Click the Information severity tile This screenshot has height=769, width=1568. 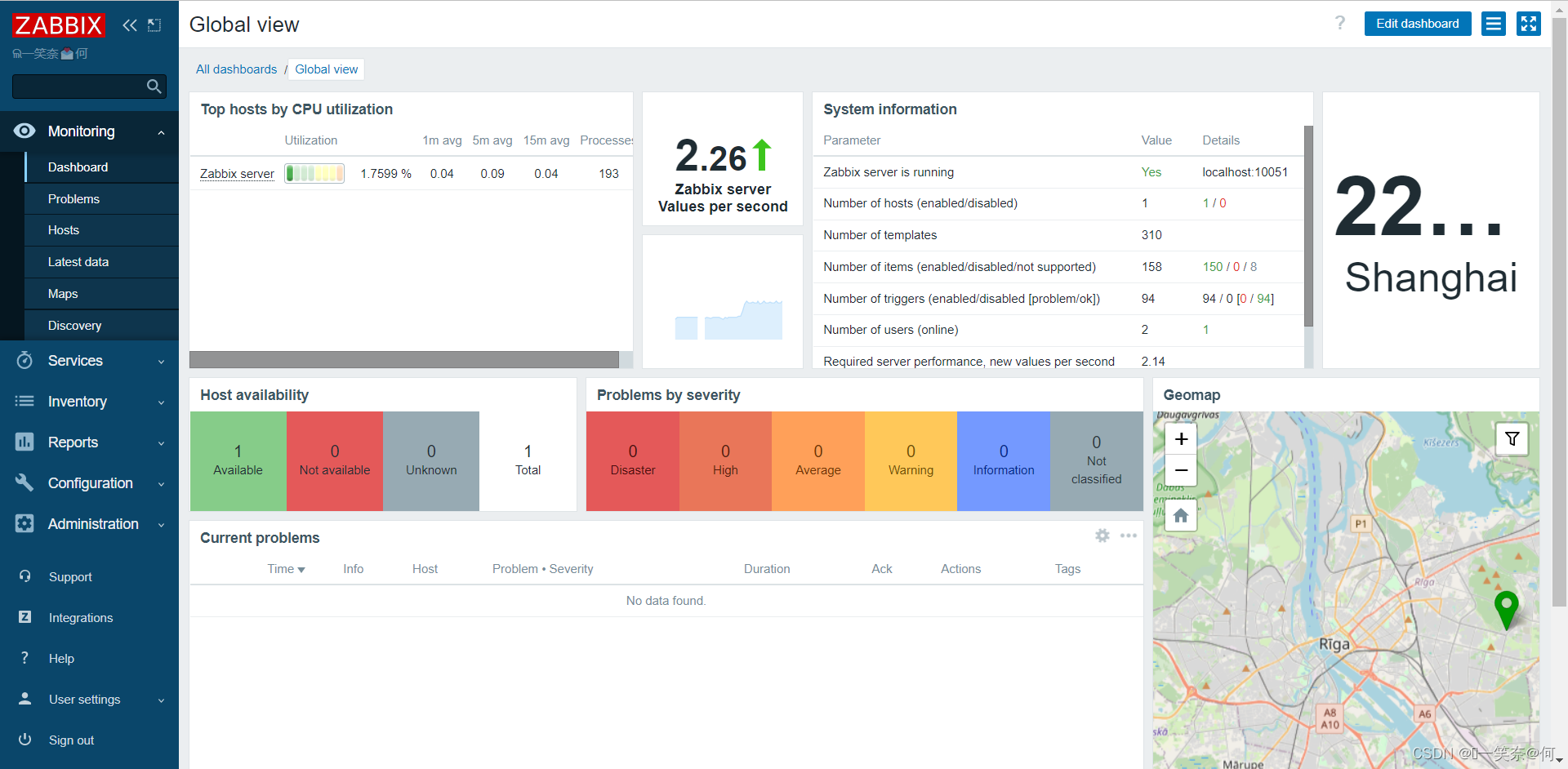pyautogui.click(x=1004, y=461)
